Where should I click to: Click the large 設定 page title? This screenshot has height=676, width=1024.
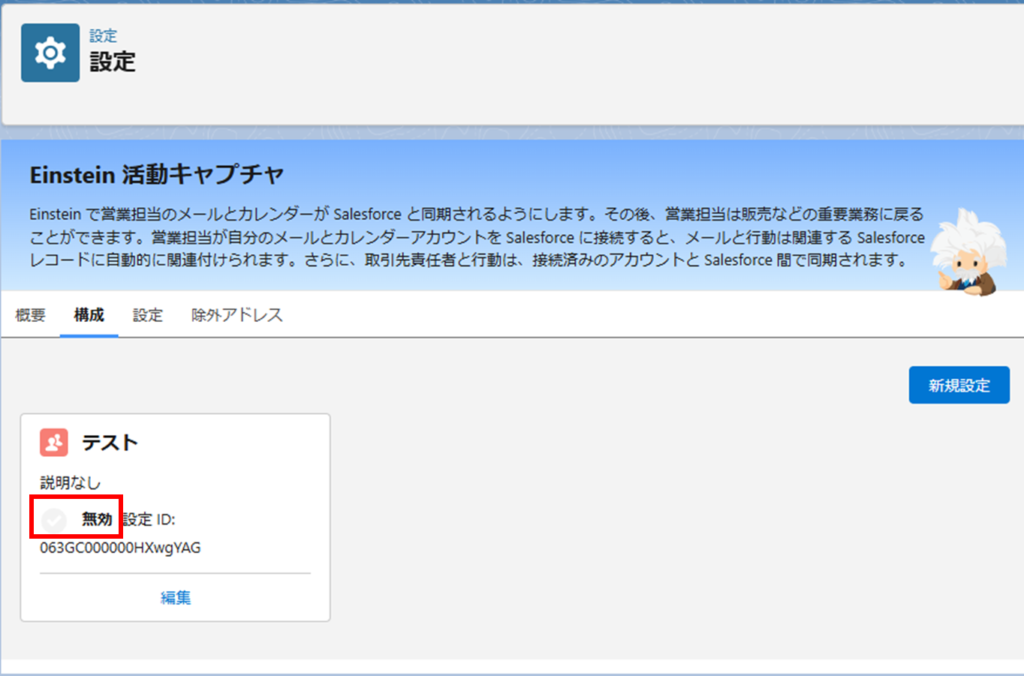click(112, 62)
